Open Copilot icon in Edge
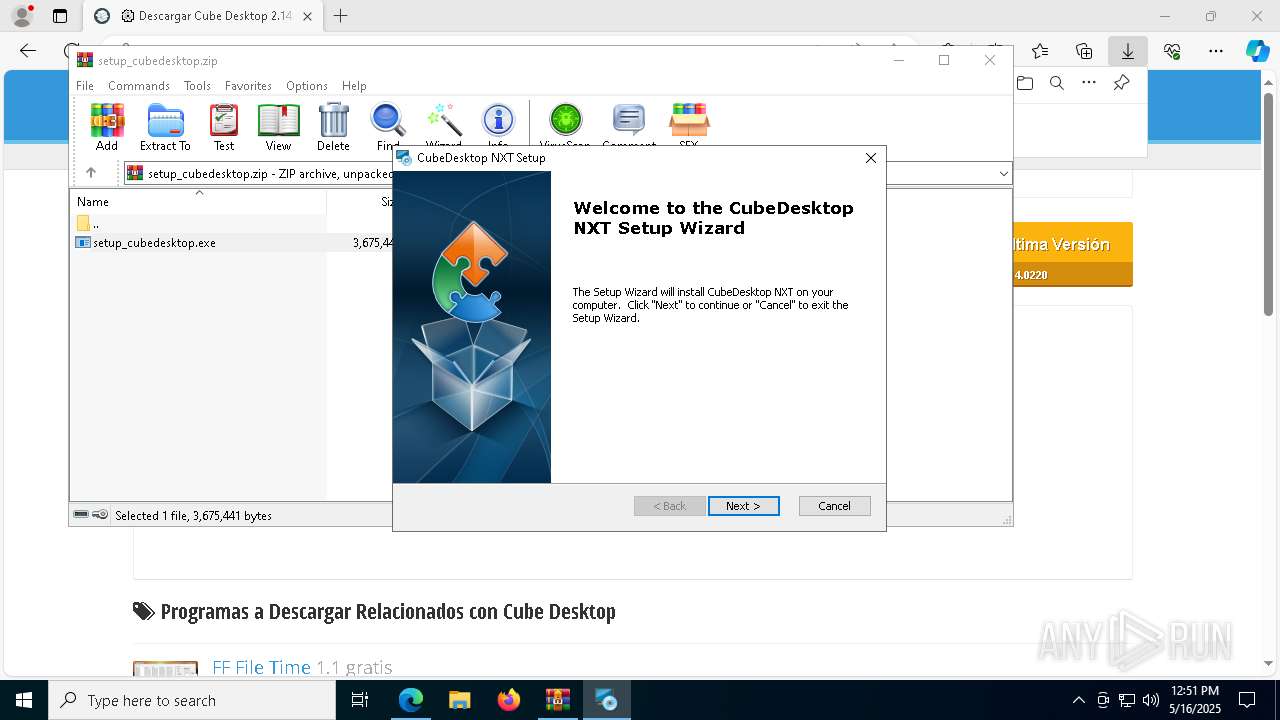 click(1257, 51)
